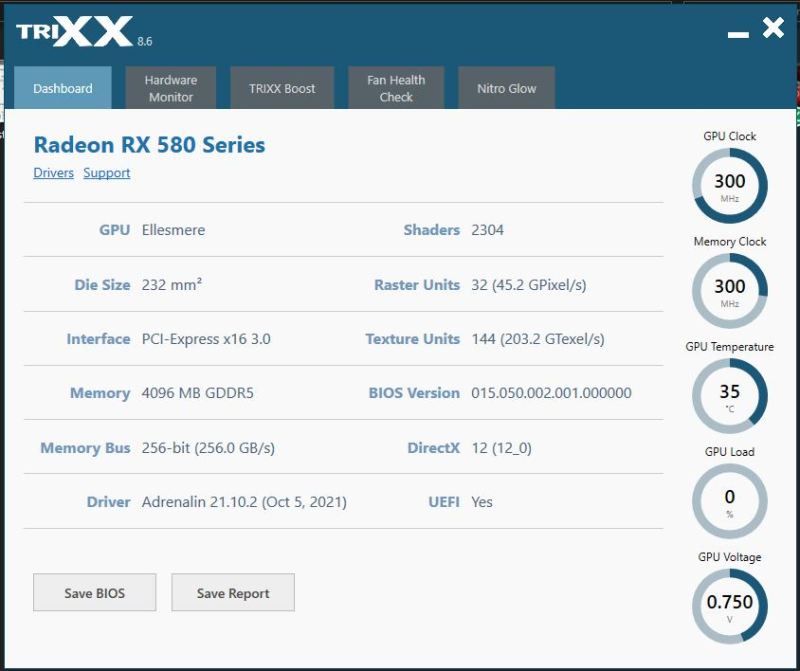Select the shaders value 2304

pos(487,230)
